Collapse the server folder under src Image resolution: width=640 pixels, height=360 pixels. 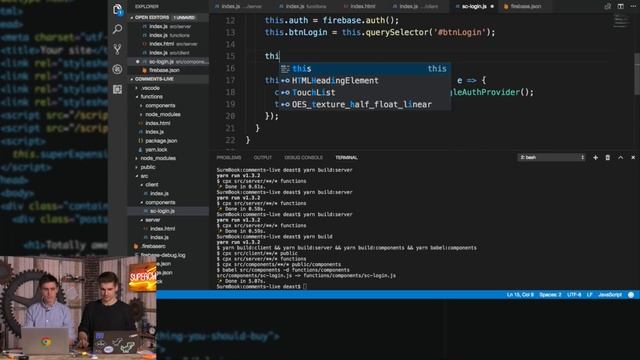point(152,220)
